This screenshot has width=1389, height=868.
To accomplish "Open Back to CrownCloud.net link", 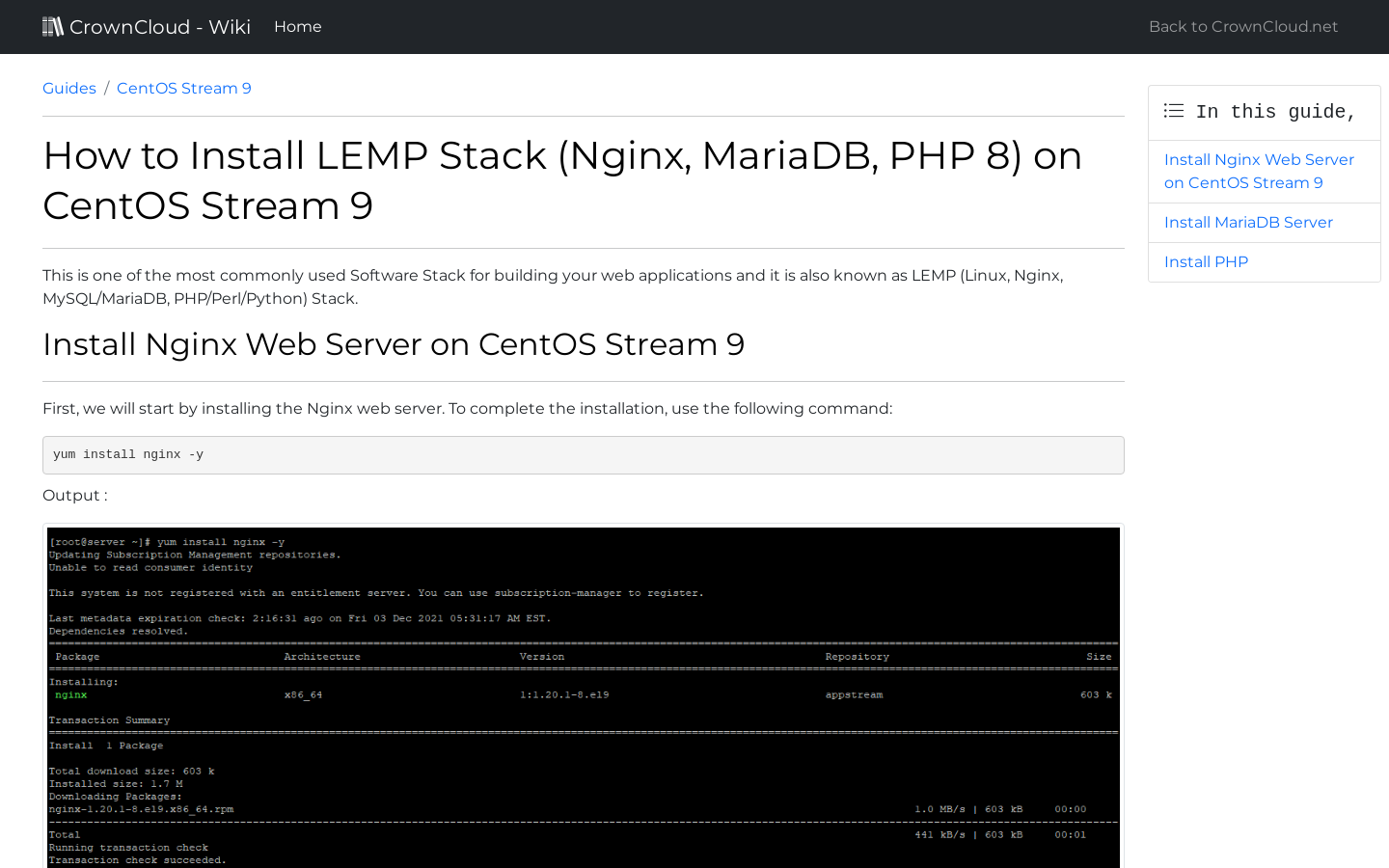I will coord(1243,27).
